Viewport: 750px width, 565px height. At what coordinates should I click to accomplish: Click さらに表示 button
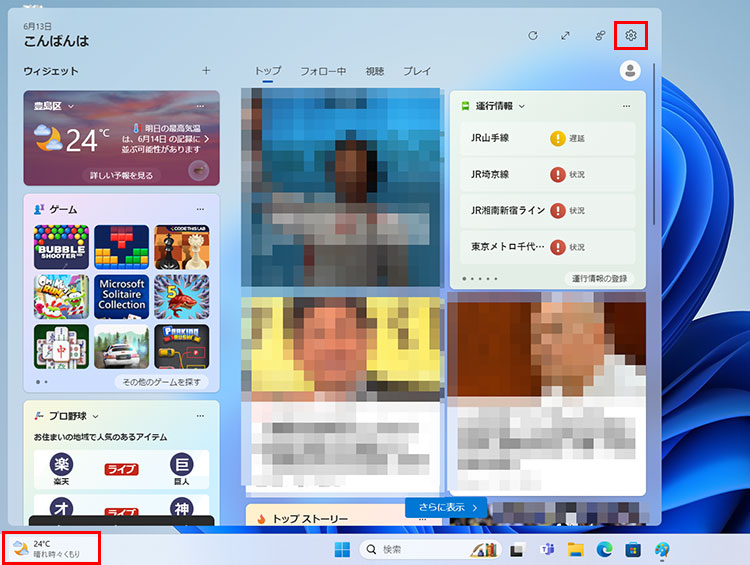(446, 508)
